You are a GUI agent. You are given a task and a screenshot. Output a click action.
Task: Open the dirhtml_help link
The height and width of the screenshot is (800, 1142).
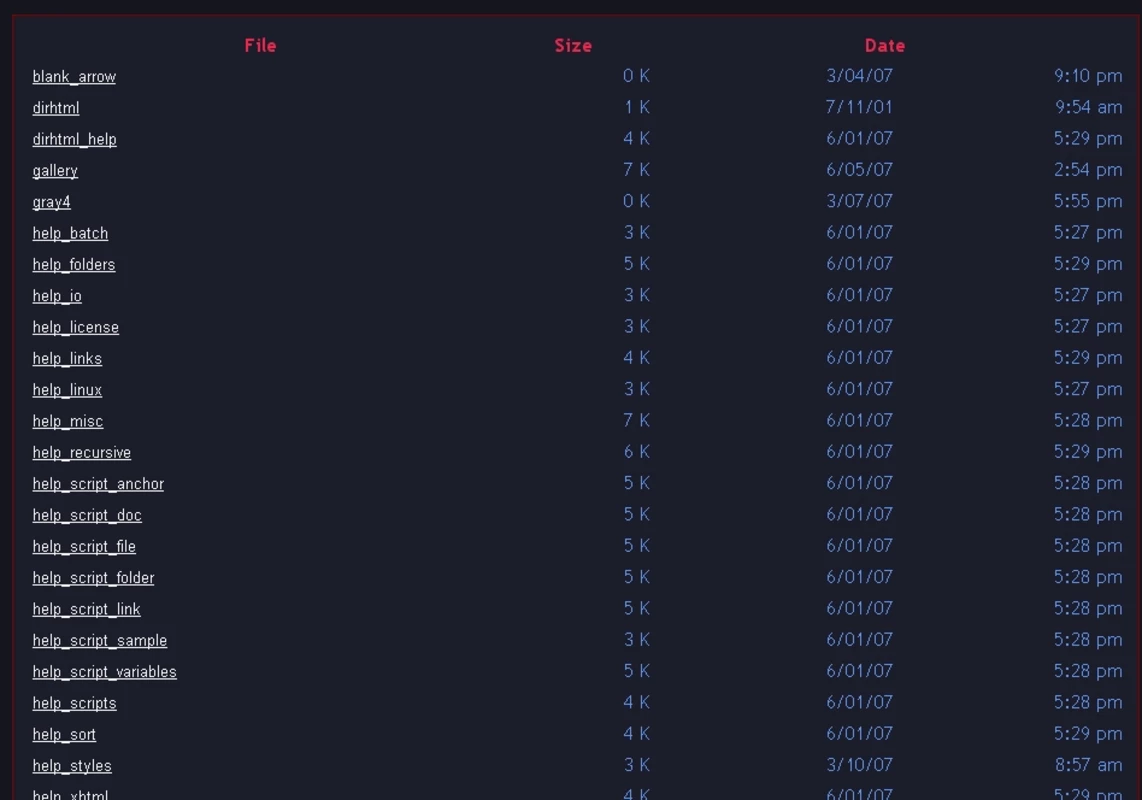coord(74,139)
